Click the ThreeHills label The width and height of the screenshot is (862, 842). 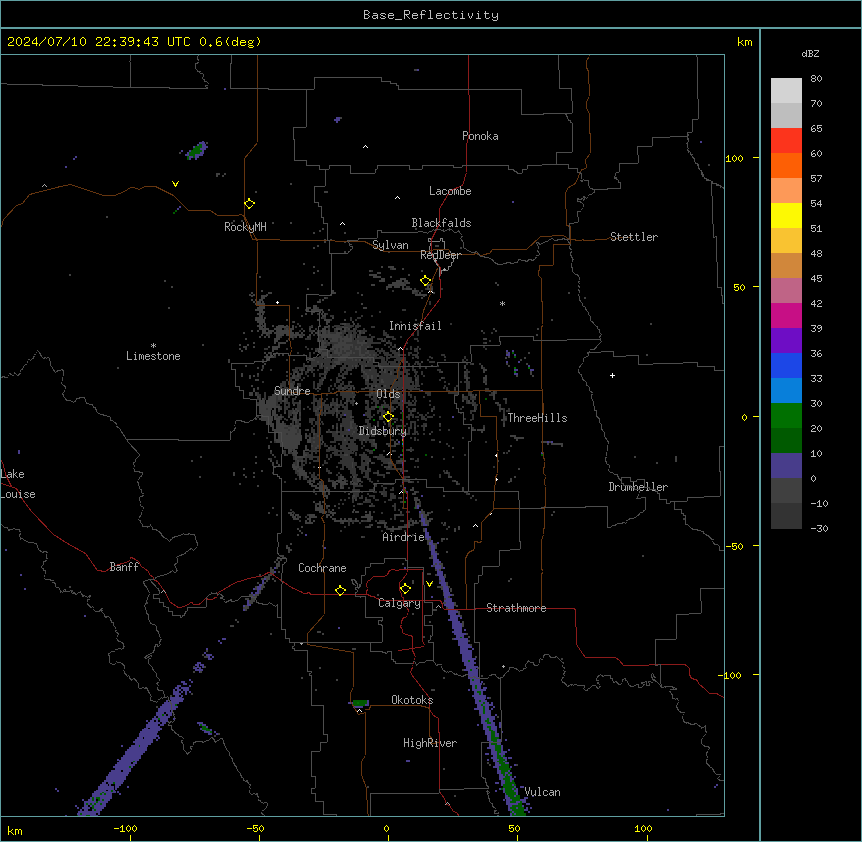coord(537,418)
